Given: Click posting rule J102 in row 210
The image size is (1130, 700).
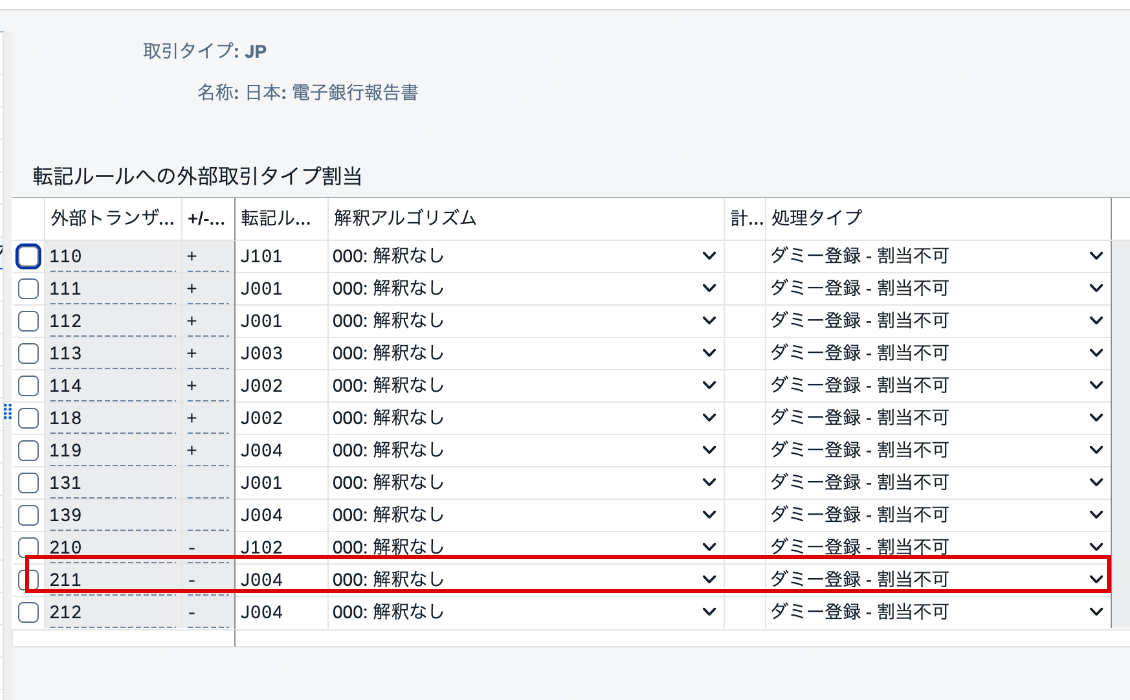Looking at the screenshot, I should [x=282, y=547].
